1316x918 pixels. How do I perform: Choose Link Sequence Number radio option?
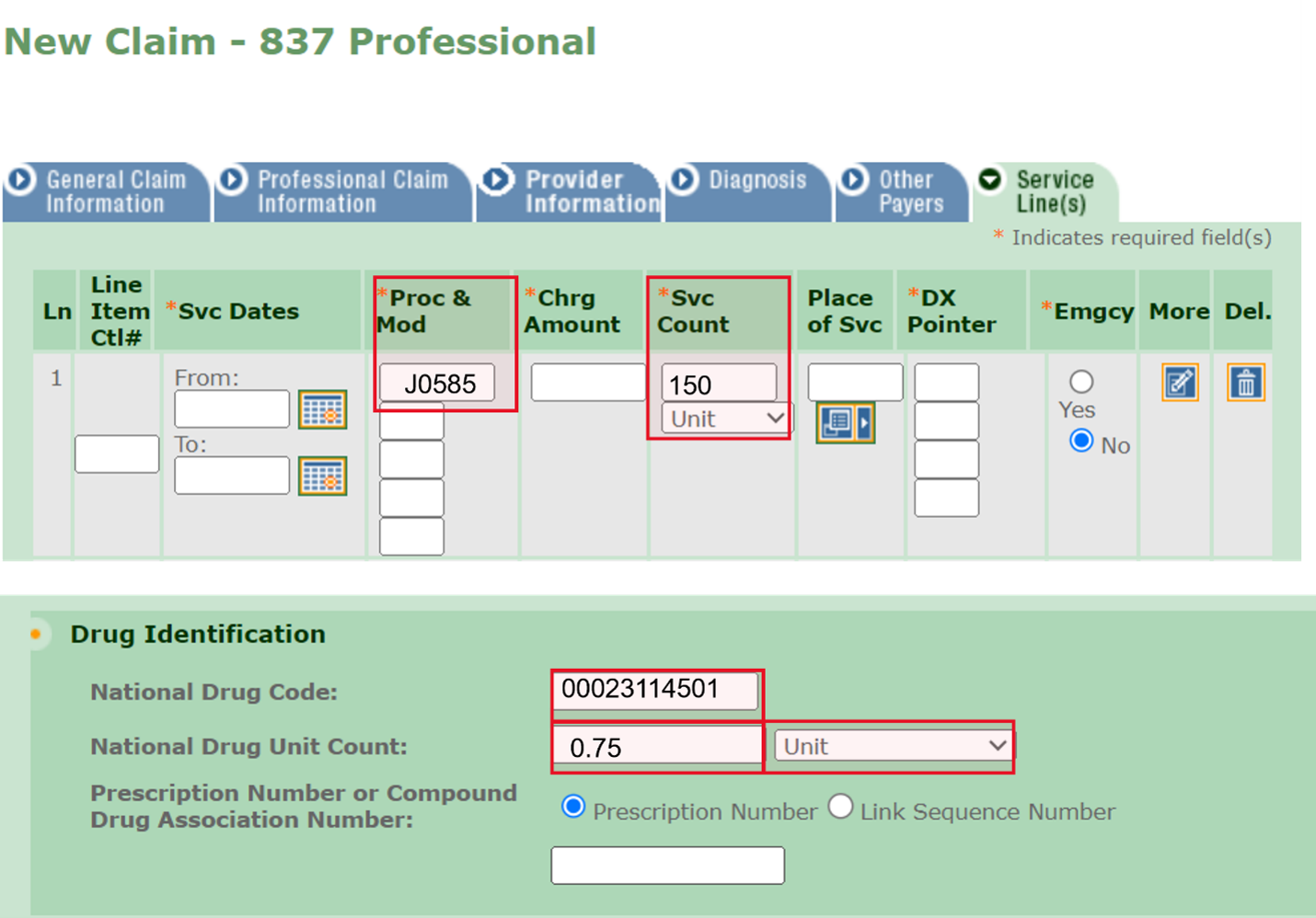click(840, 807)
